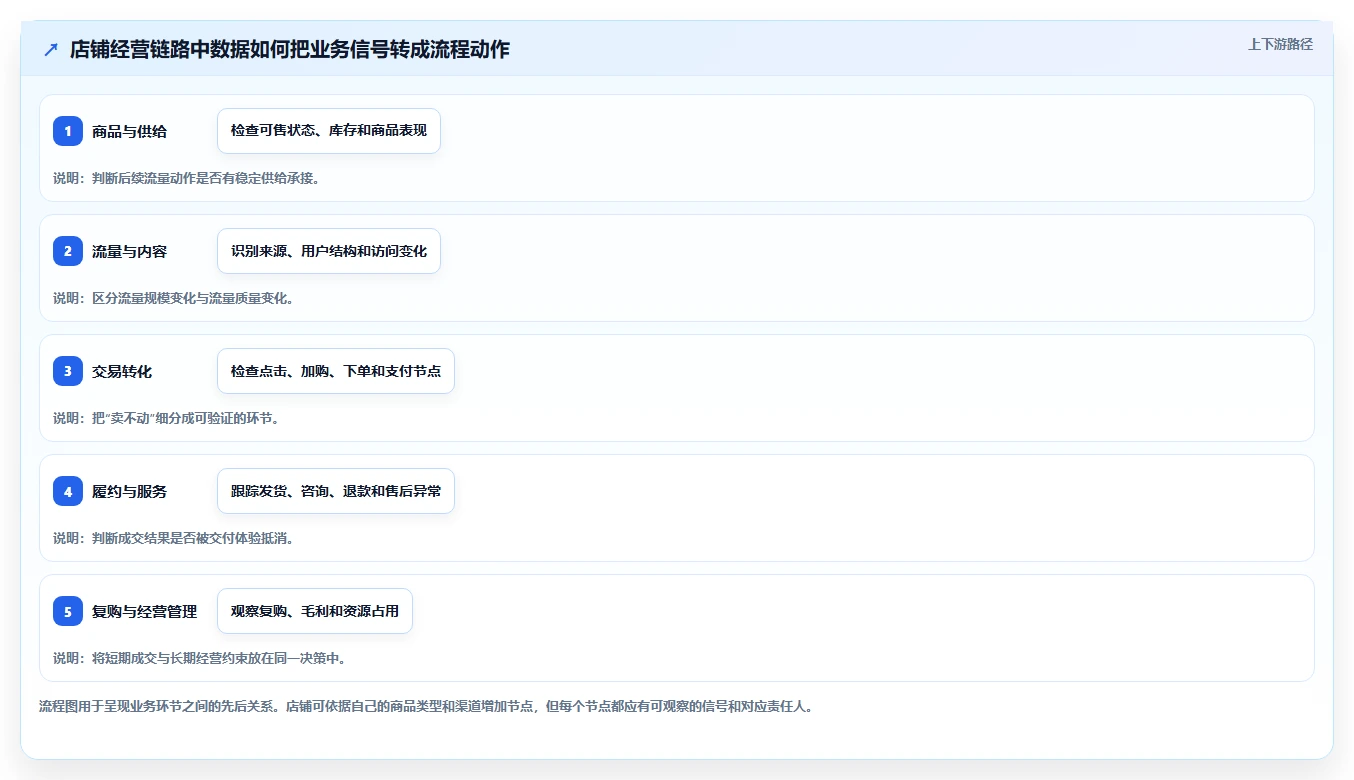Click the step 4 number badge
The height and width of the screenshot is (780, 1354).
[x=68, y=491]
